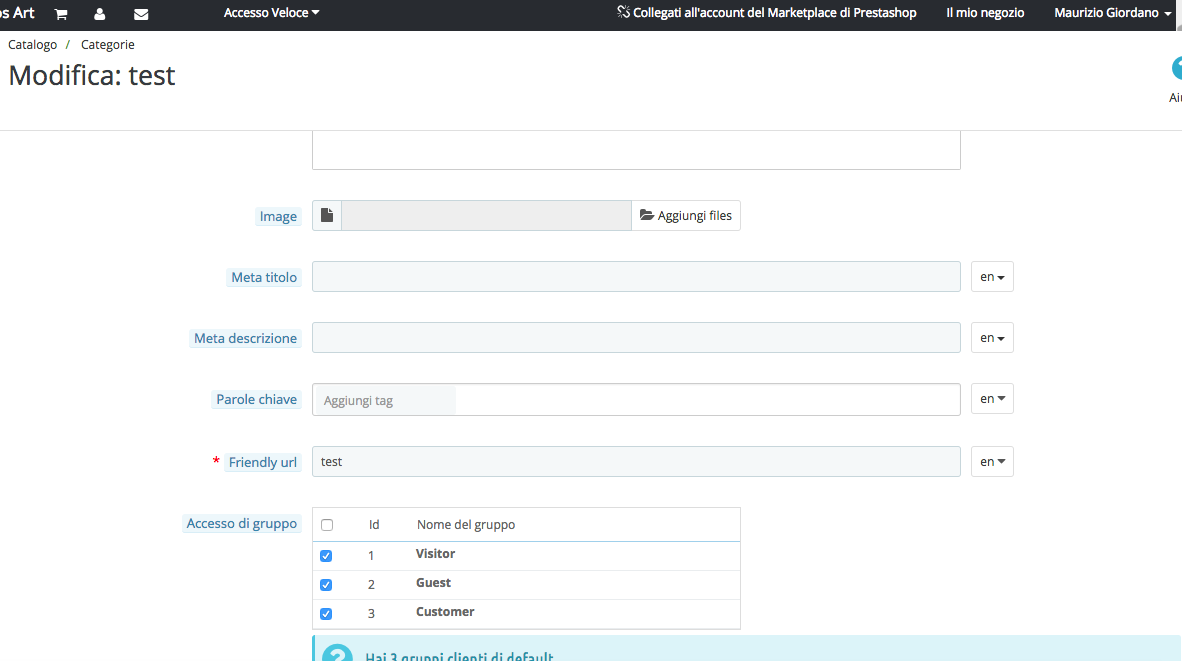Image resolution: width=1182 pixels, height=661 pixels.
Task: Open Parole chiave language dropdown
Action: [992, 399]
